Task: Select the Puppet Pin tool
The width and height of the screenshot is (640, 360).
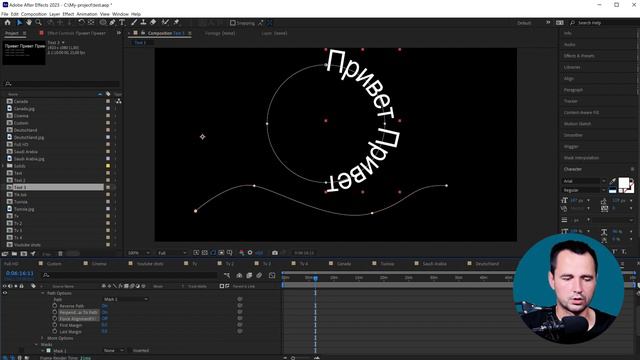Action: tap(176, 23)
